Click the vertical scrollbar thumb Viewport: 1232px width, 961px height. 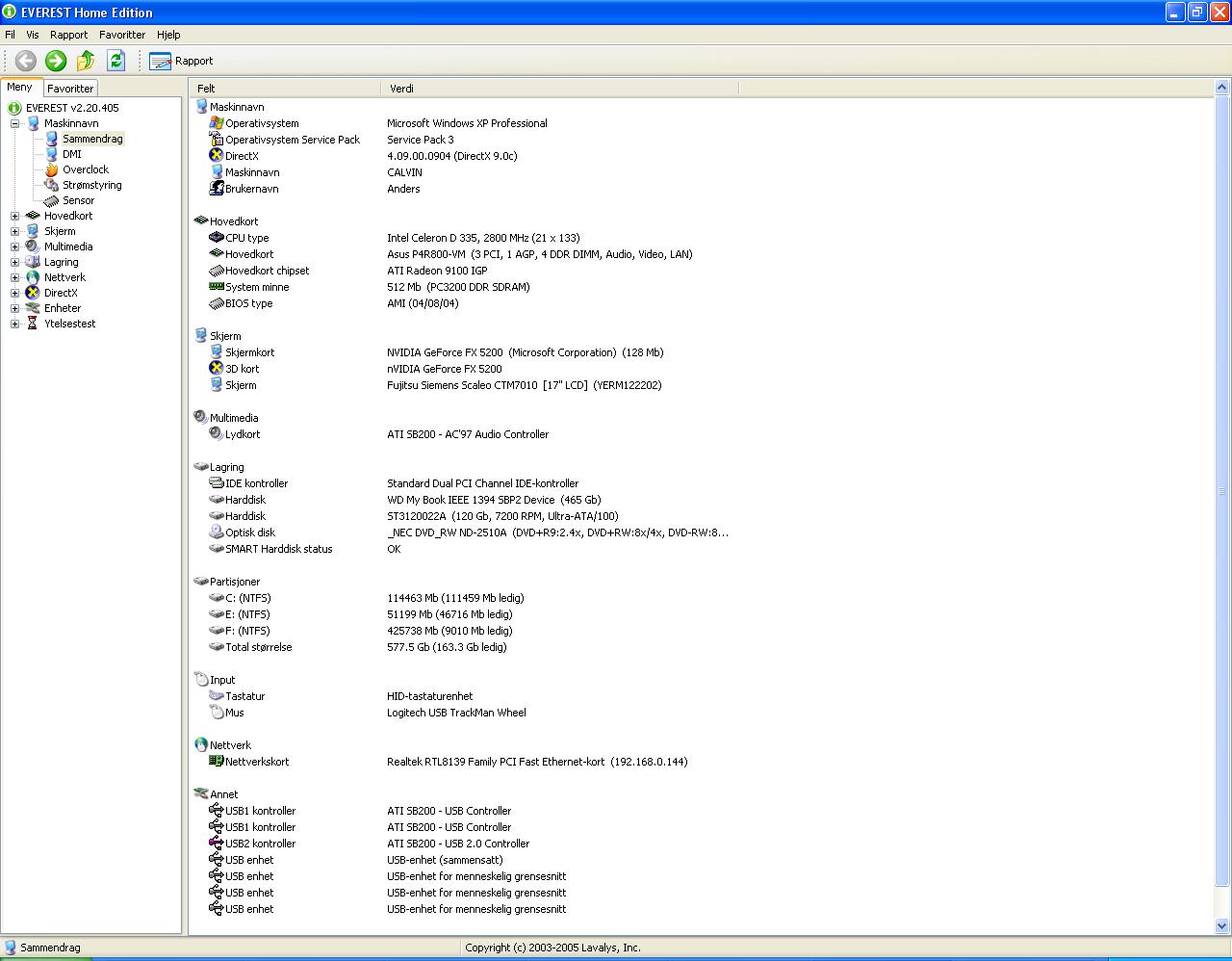[1222, 491]
